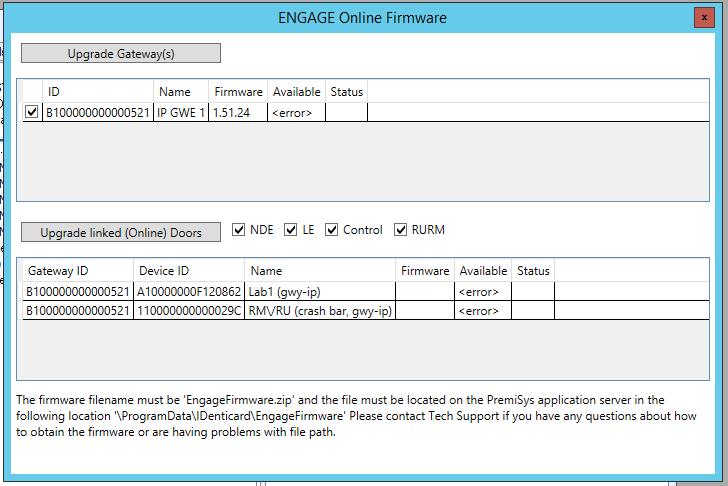Click Upgrade linked (Online) Doors button
Image resolution: width=728 pixels, height=486 pixels.
121,232
